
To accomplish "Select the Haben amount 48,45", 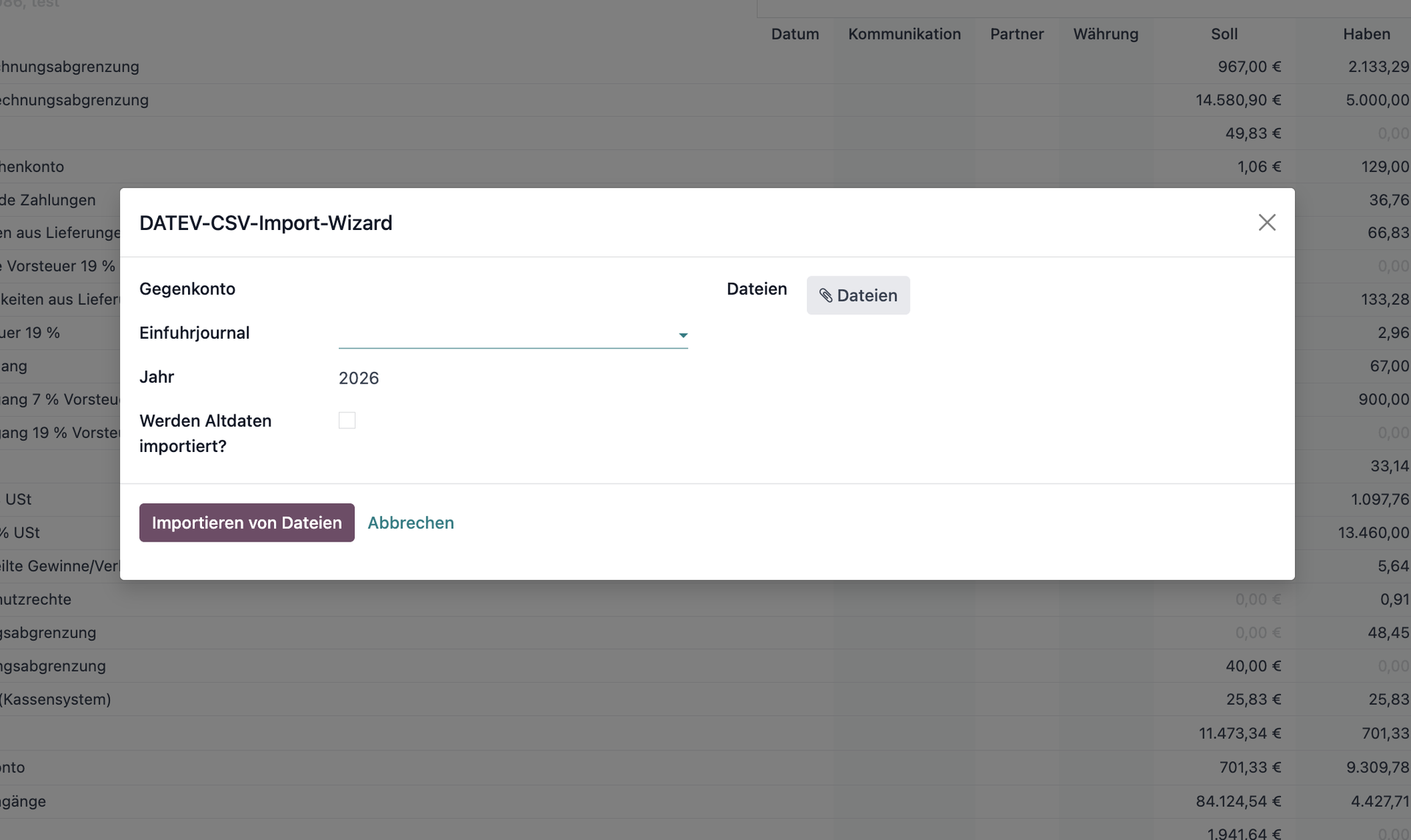I will pos(1388,633).
